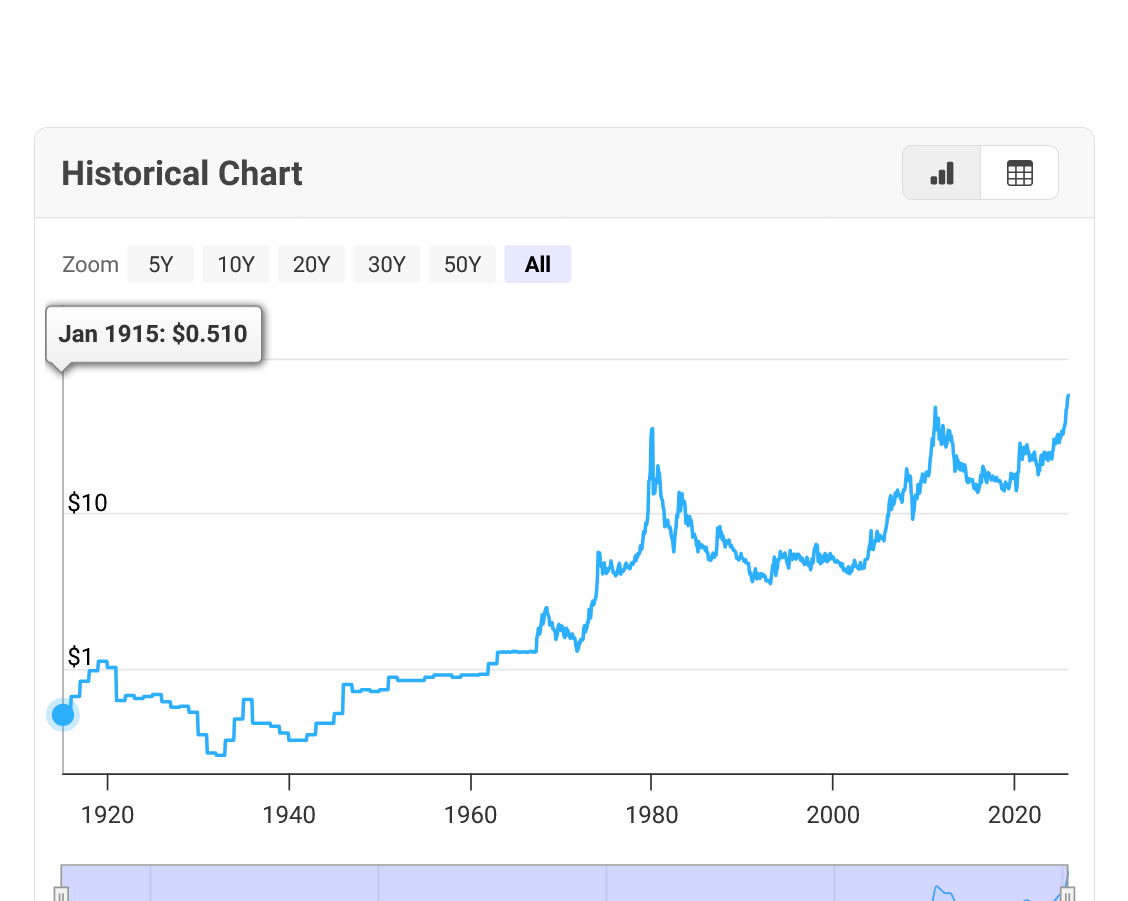Click the 2020 x-axis label
Screen dimensions: 1128x901
1014,814
